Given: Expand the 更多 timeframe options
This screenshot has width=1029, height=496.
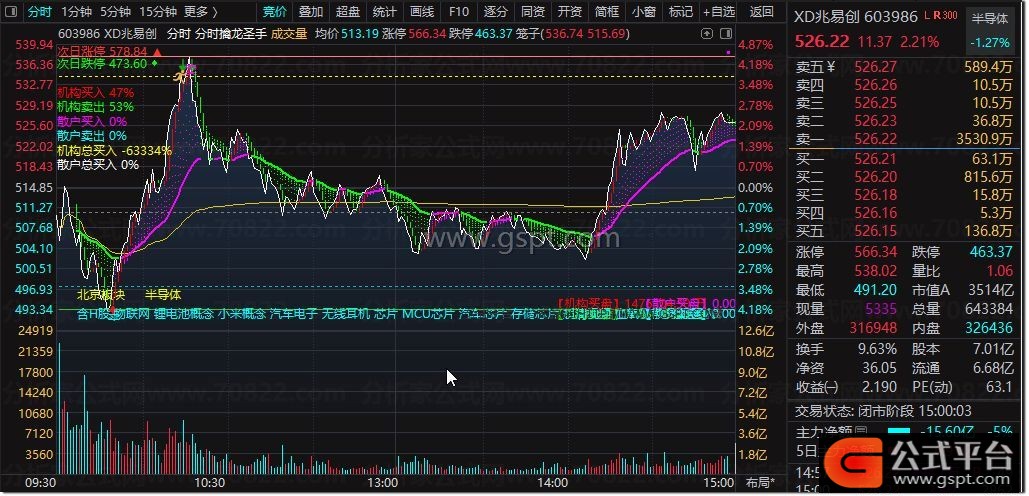Looking at the screenshot, I should pos(201,11).
